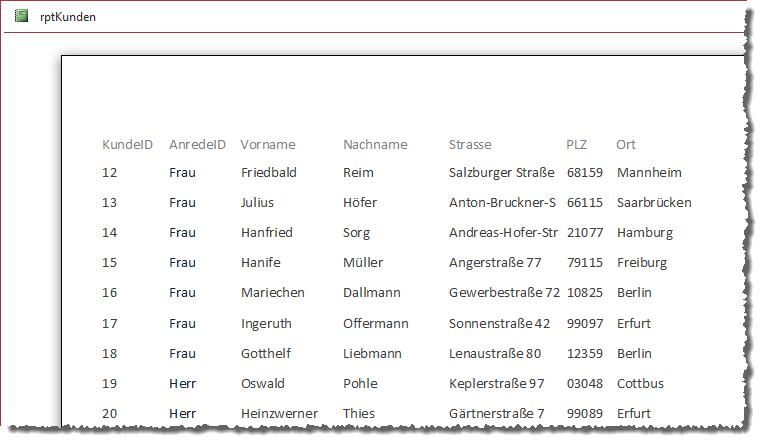Click the surname Offermann

(376, 324)
